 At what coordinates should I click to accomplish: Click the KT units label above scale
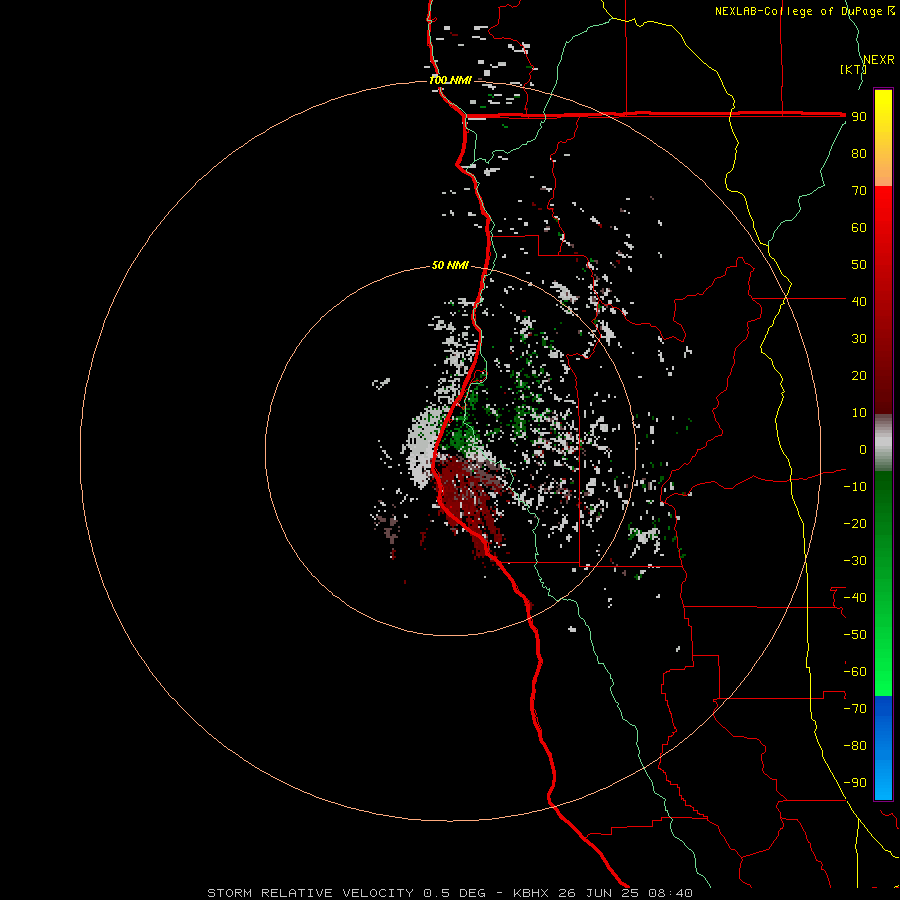point(853,69)
